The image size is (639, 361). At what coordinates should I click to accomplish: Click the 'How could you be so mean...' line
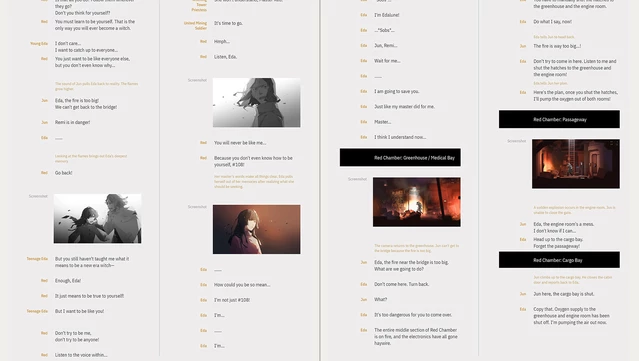pos(242,285)
